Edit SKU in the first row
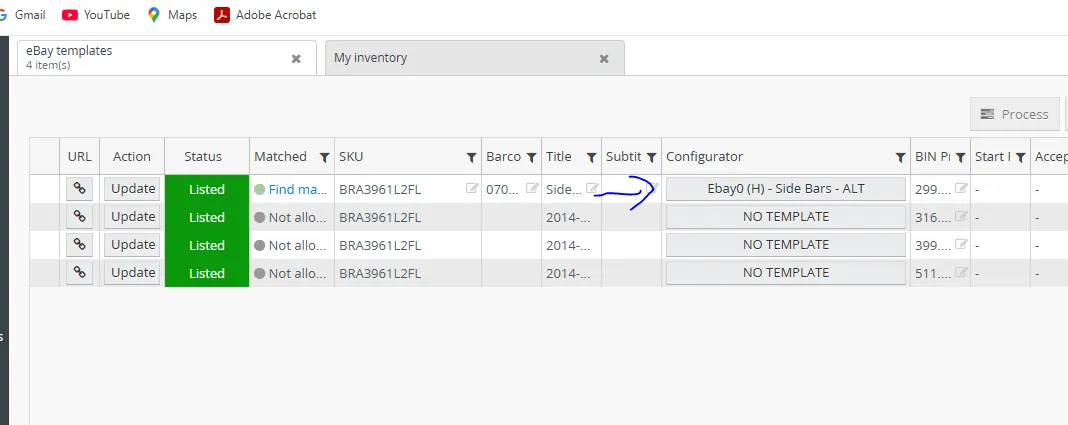This screenshot has width=1068, height=425. (472, 189)
